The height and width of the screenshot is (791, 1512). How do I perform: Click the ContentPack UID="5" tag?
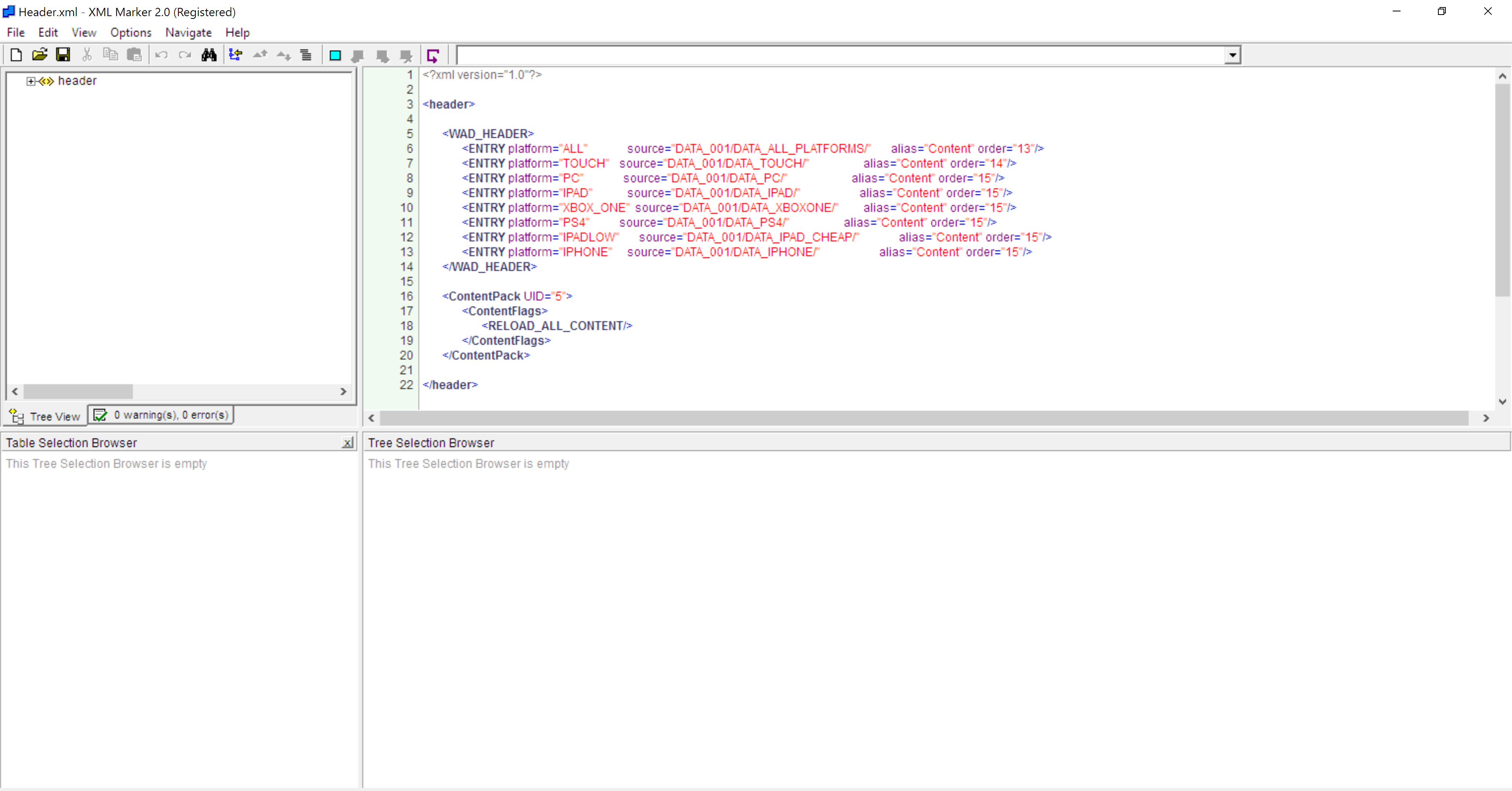(x=507, y=296)
